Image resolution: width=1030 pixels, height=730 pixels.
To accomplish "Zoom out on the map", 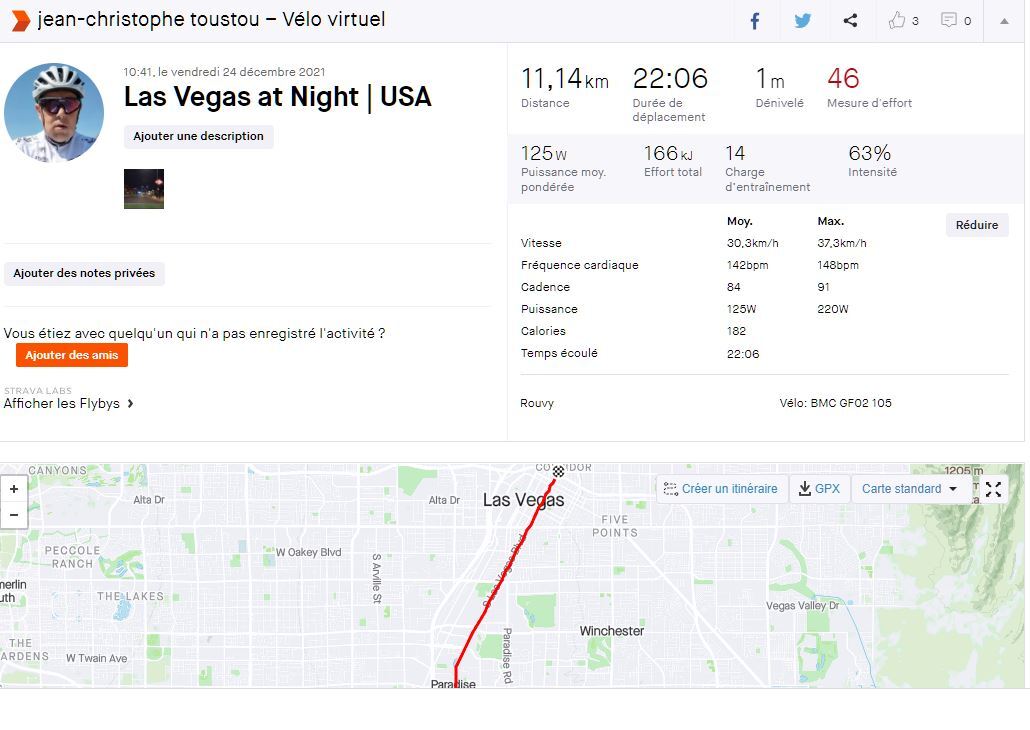I will [14, 515].
